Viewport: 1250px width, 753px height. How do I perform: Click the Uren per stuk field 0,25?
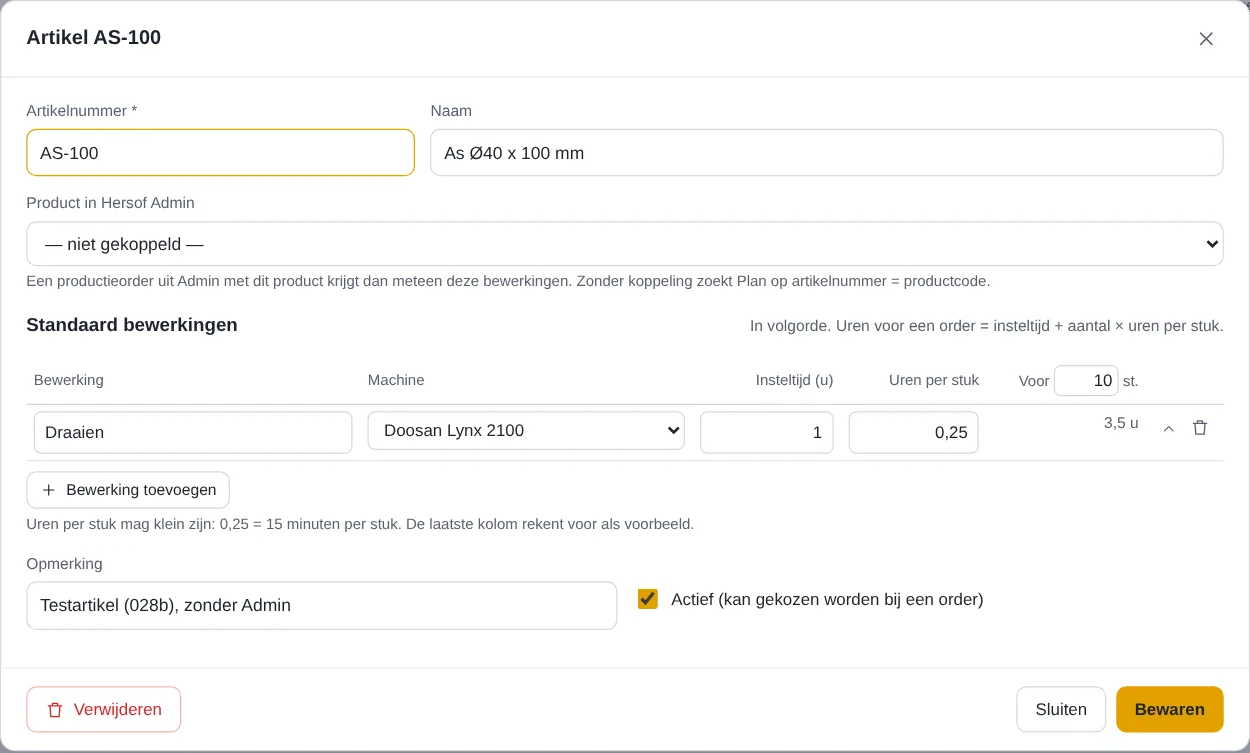914,433
